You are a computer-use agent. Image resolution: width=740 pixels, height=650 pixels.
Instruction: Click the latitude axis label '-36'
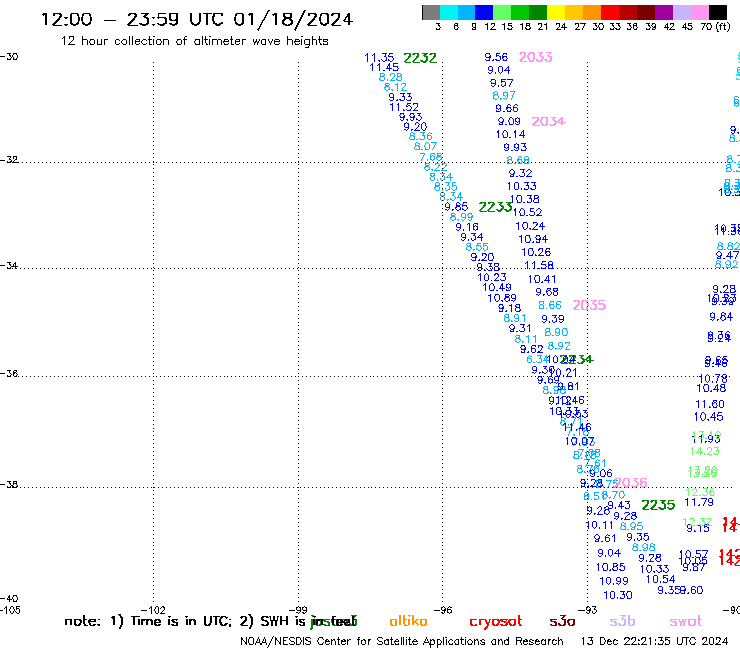[9, 373]
